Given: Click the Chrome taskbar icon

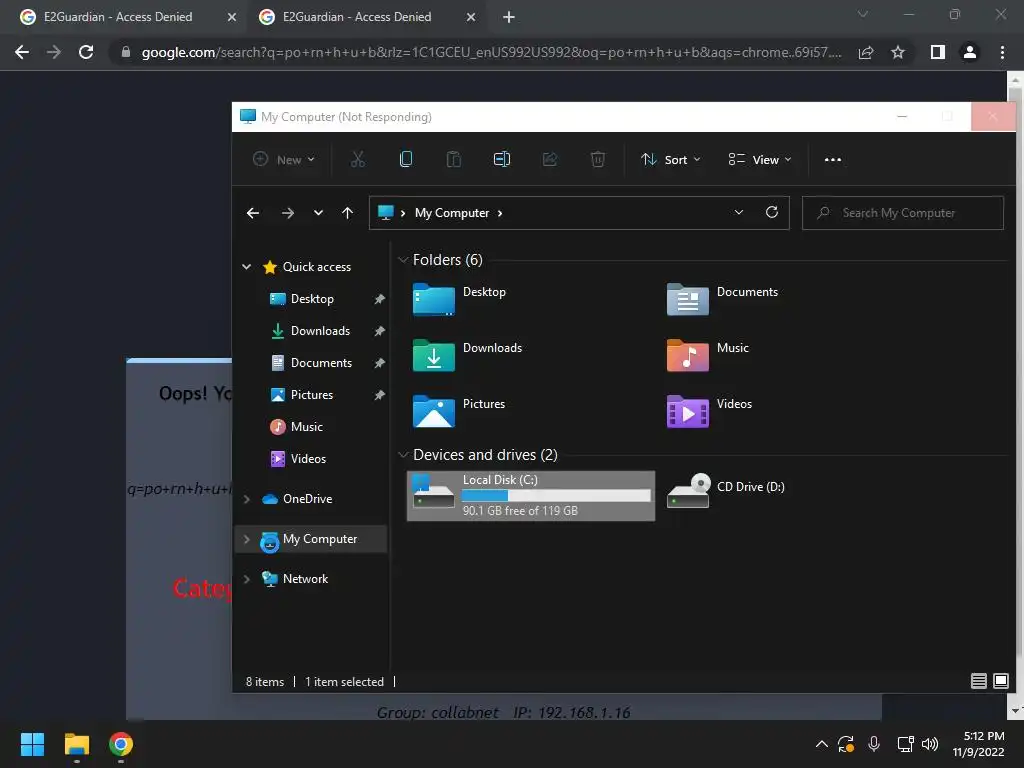Looking at the screenshot, I should pos(121,744).
